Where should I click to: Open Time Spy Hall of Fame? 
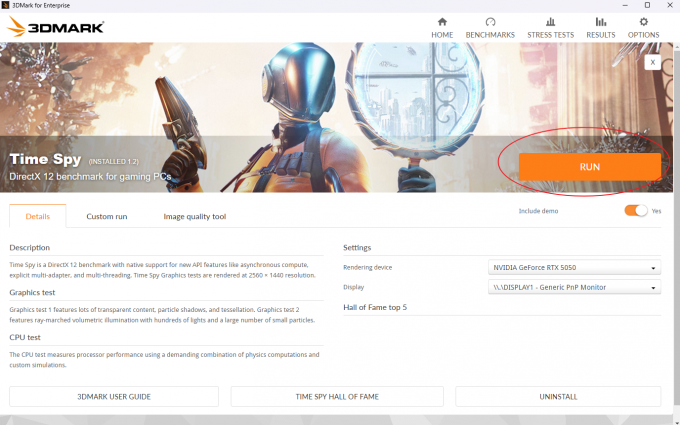337,396
